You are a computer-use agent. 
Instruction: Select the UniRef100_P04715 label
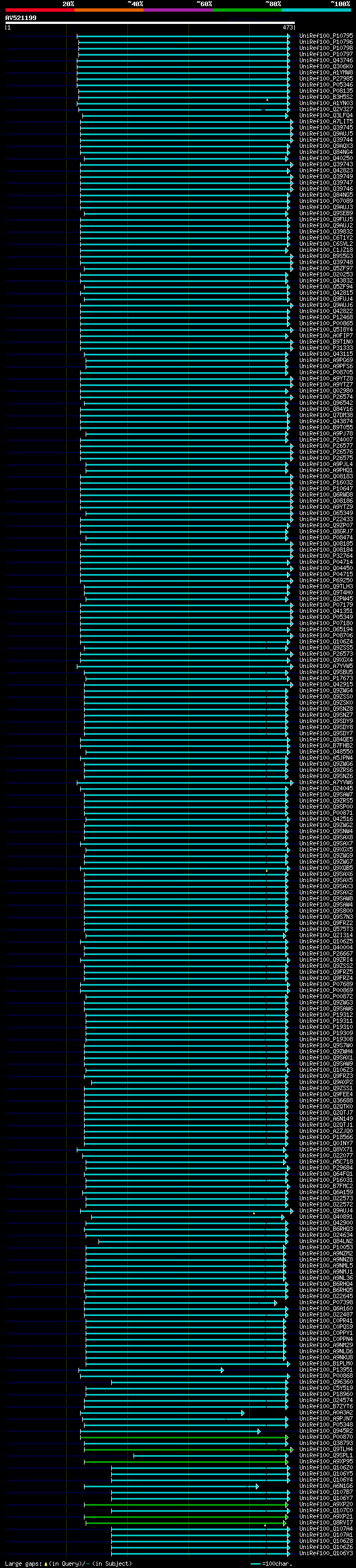point(325,574)
